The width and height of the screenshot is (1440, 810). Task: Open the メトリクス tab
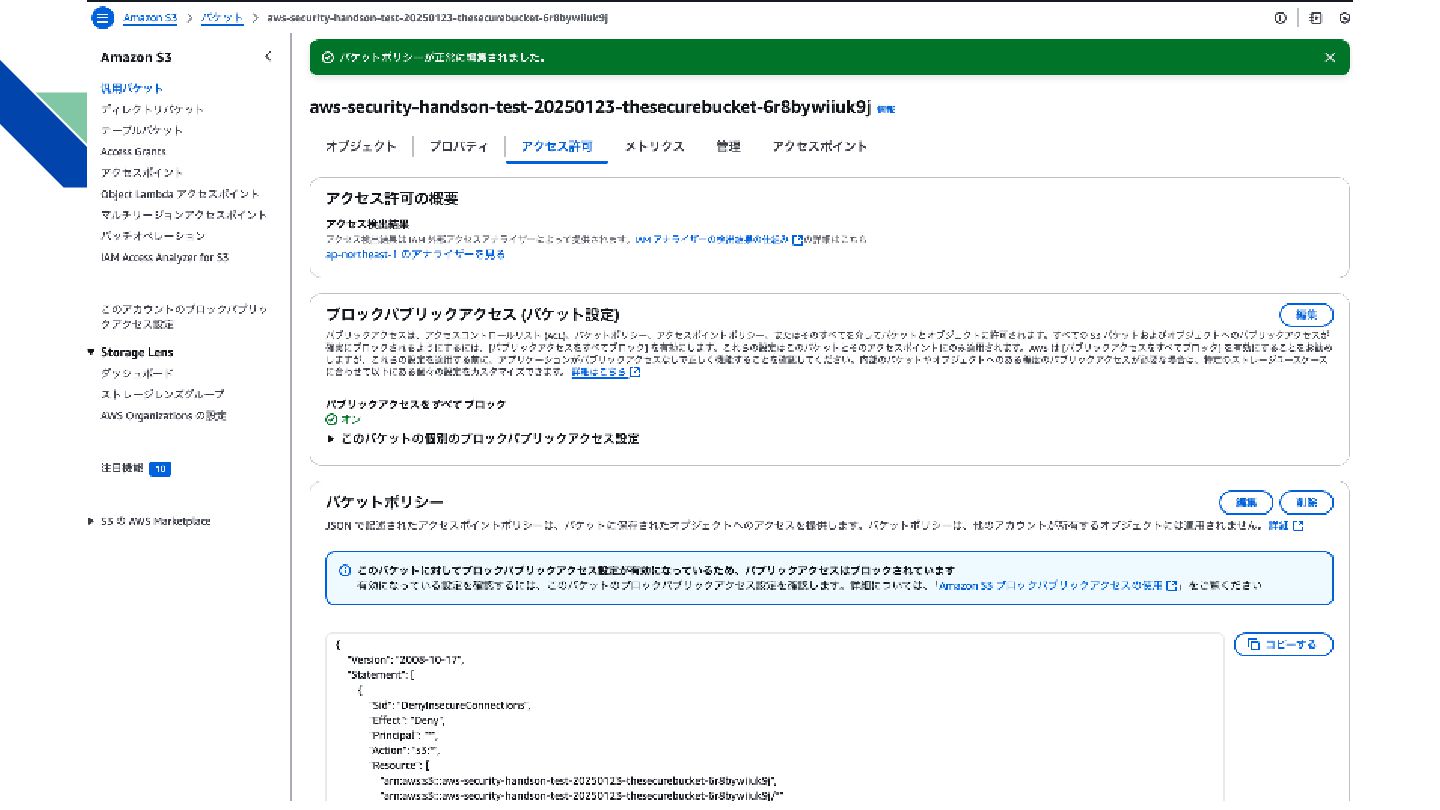tap(655, 146)
